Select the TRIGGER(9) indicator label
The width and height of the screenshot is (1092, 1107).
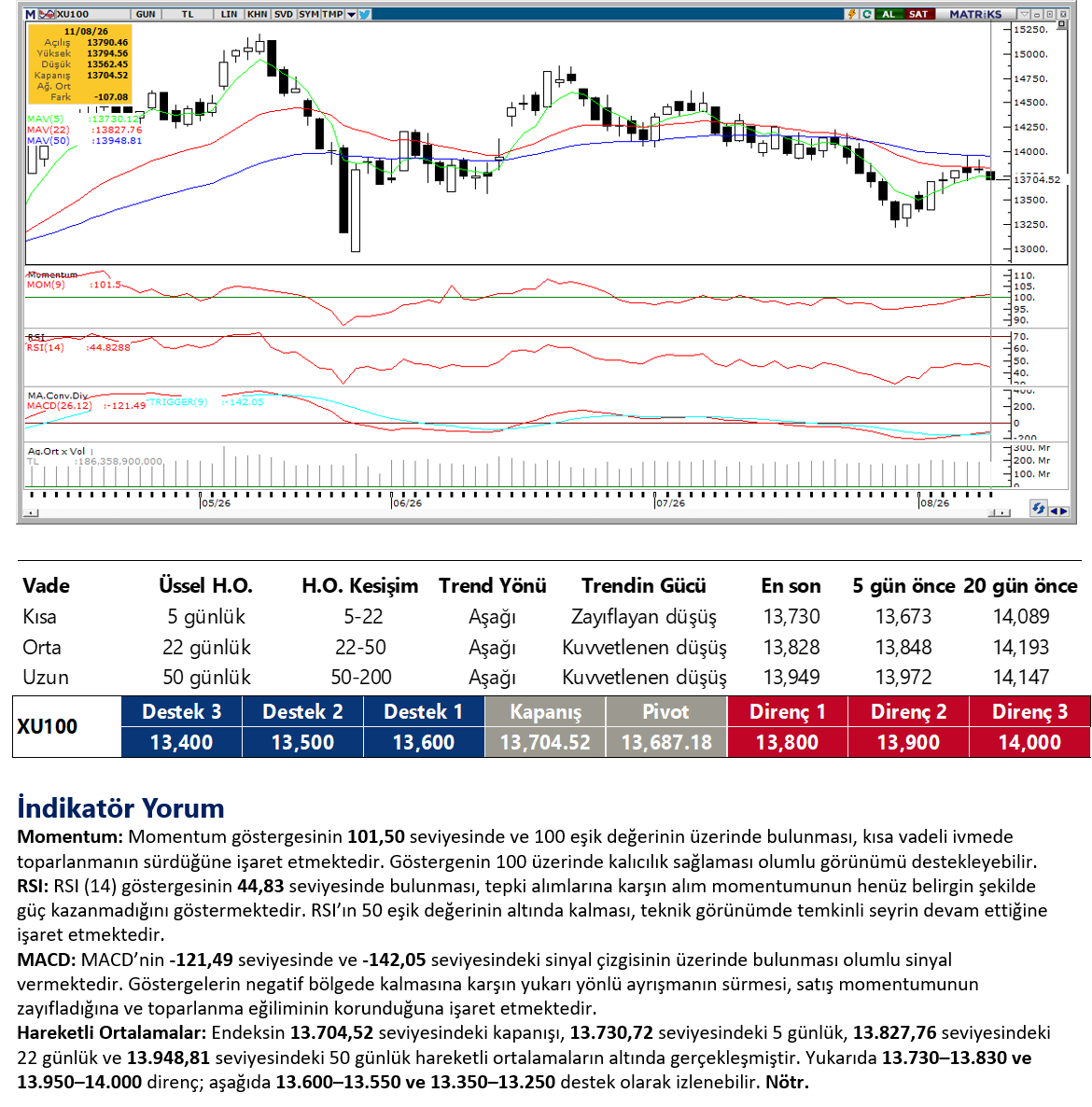[x=177, y=401]
